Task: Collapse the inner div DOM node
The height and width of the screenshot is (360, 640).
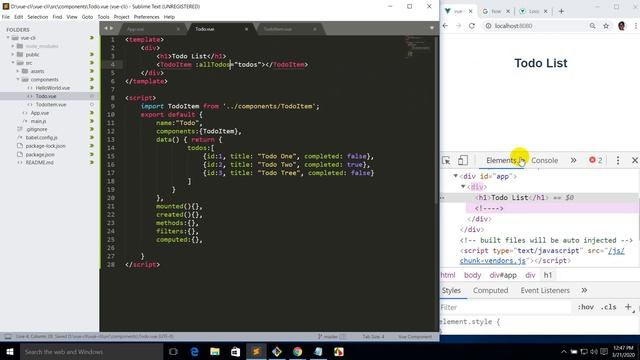Action: [x=463, y=187]
